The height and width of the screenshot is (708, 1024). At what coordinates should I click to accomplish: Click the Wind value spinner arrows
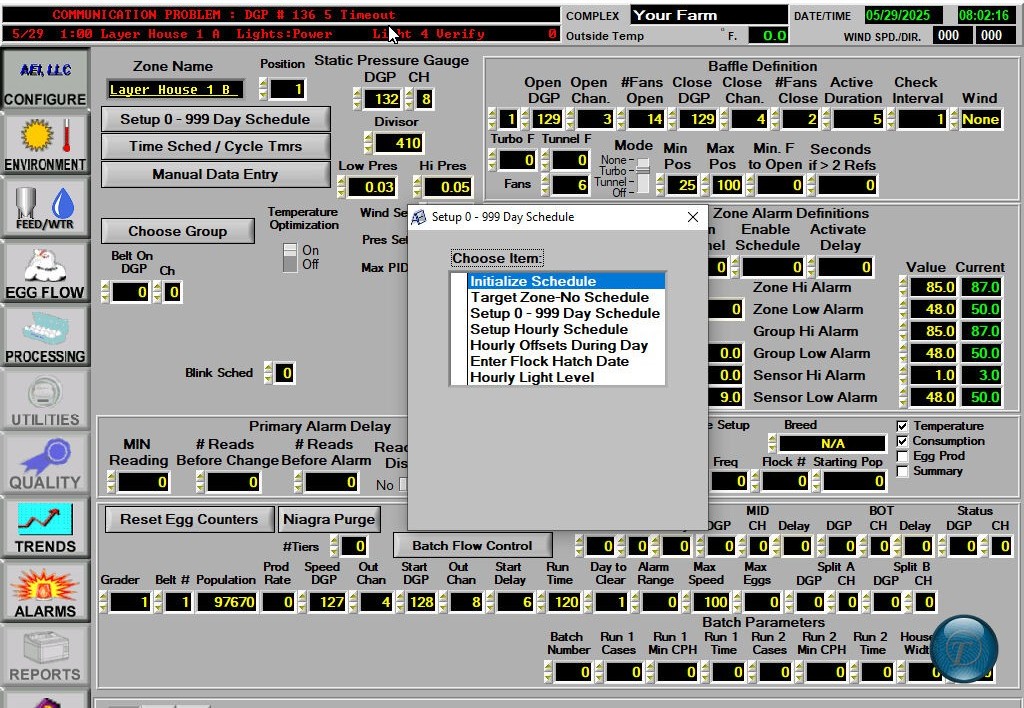953,118
